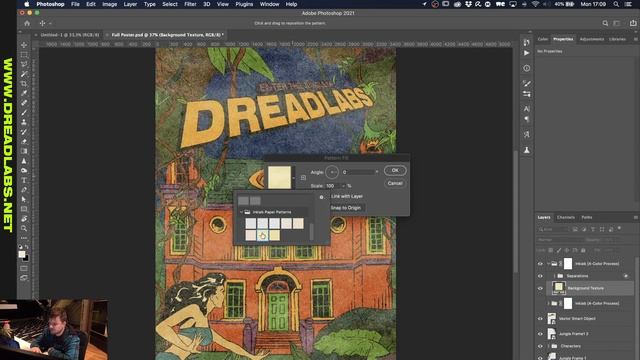Toggle Link with Layer checkbox

point(347,196)
